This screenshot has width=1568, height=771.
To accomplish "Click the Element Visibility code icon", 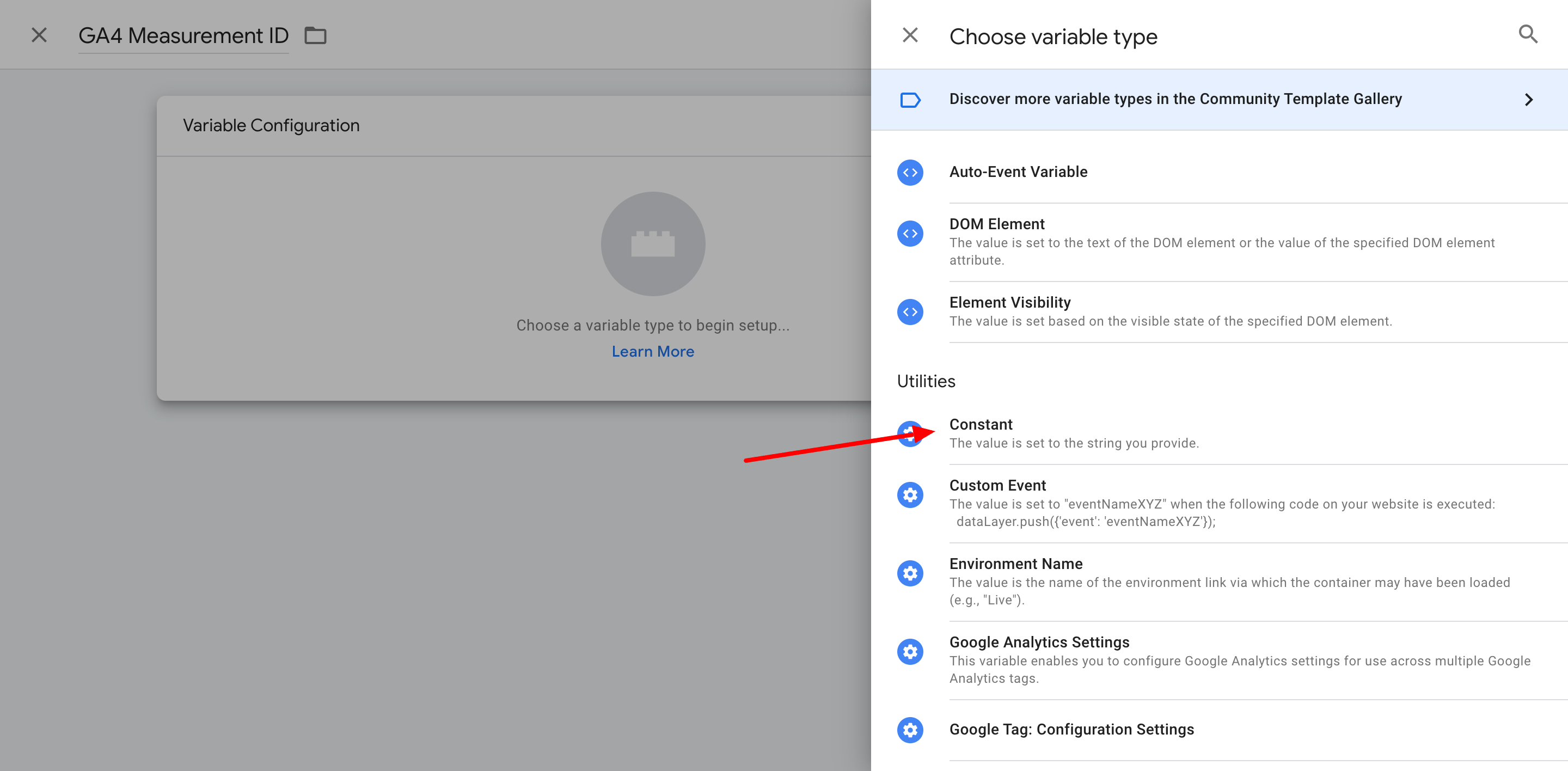I will click(910, 312).
